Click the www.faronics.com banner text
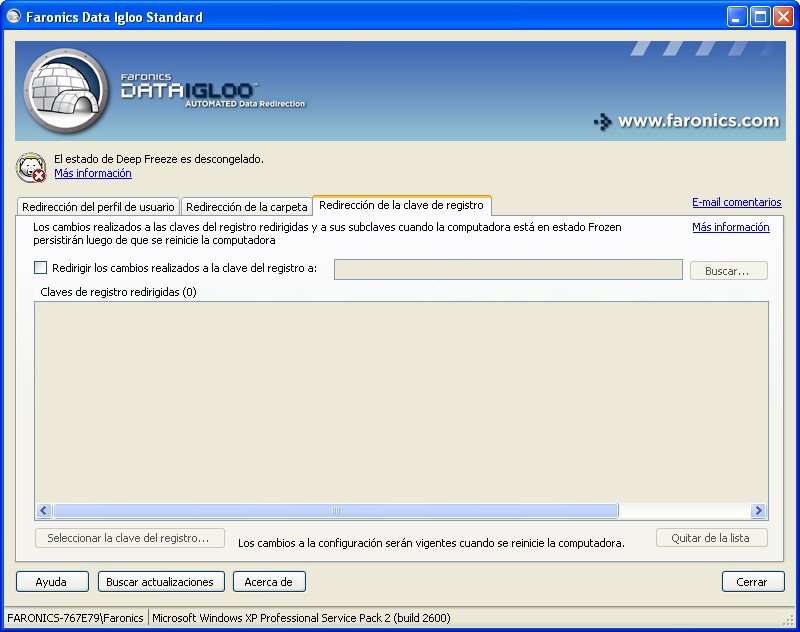Viewport: 800px width, 632px height. 698,121
